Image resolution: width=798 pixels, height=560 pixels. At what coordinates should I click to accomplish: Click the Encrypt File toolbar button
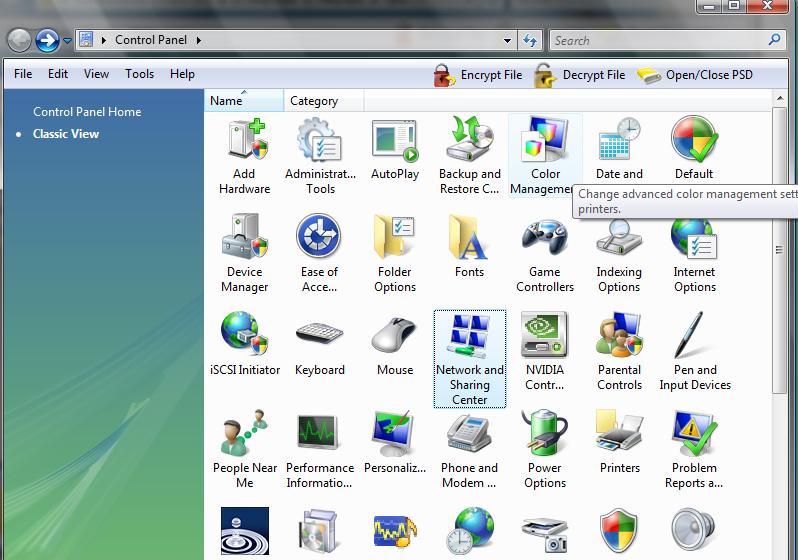pyautogui.click(x=478, y=75)
